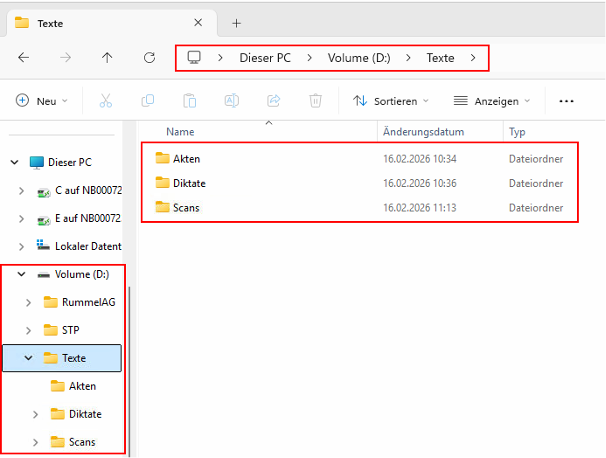Expand the STP folder node
606x458 pixels.
[28, 330]
